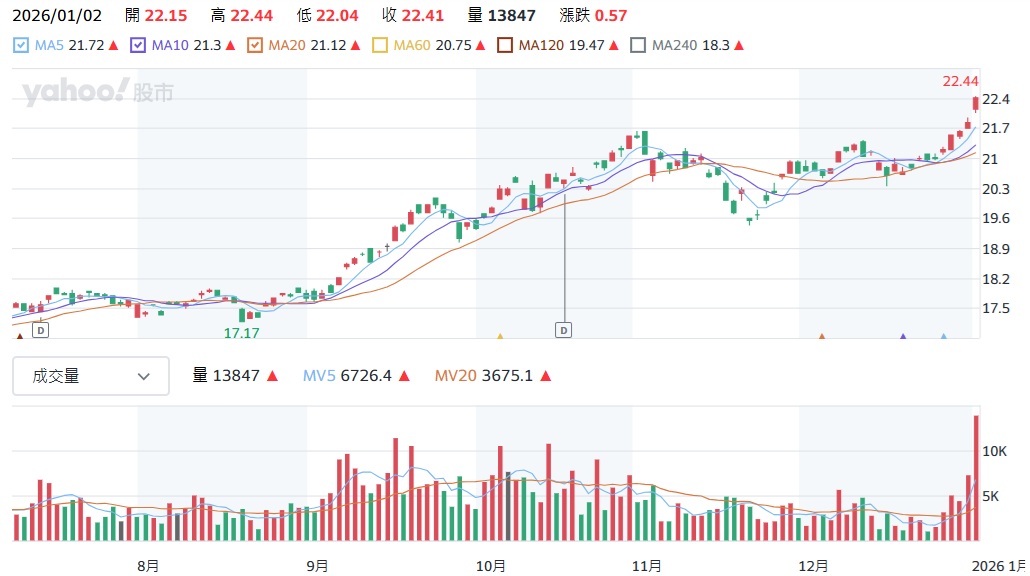The width and height of the screenshot is (1030, 576).
Task: Click the latest candlestick below 22.44
Action: (975, 103)
